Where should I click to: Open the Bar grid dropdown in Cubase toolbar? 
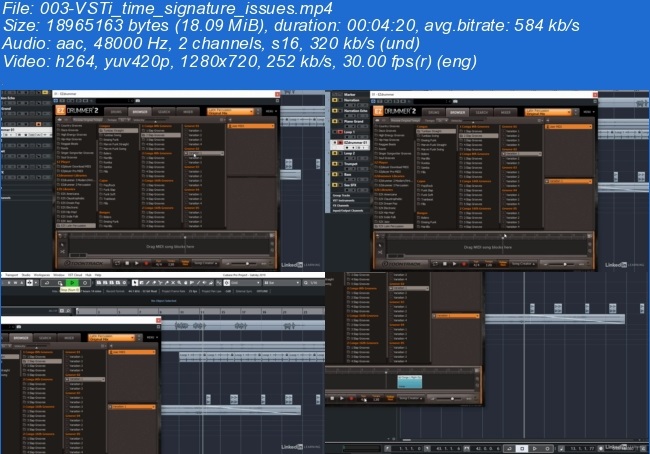point(282,282)
